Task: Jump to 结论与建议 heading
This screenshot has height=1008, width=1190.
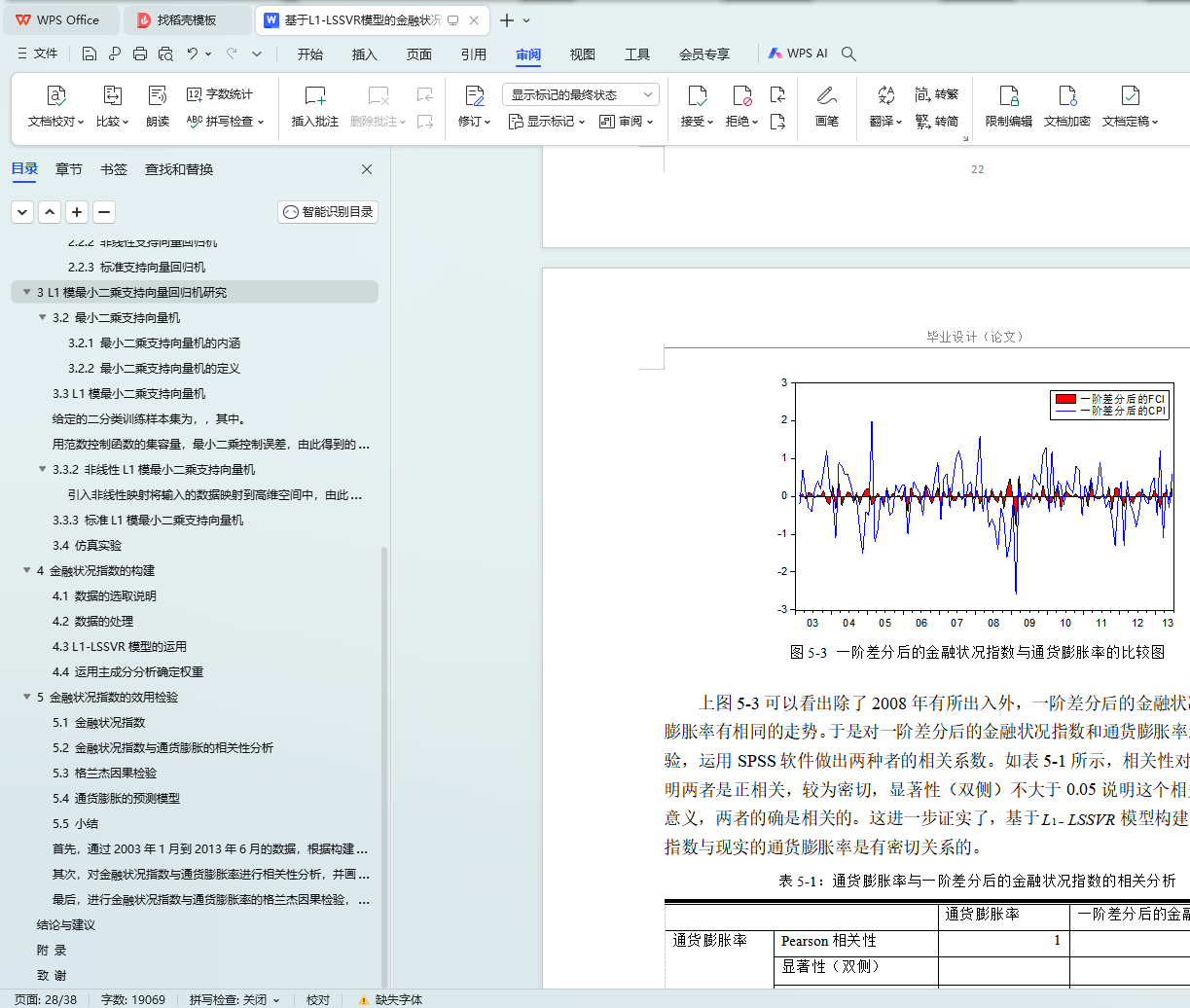Action: point(66,924)
